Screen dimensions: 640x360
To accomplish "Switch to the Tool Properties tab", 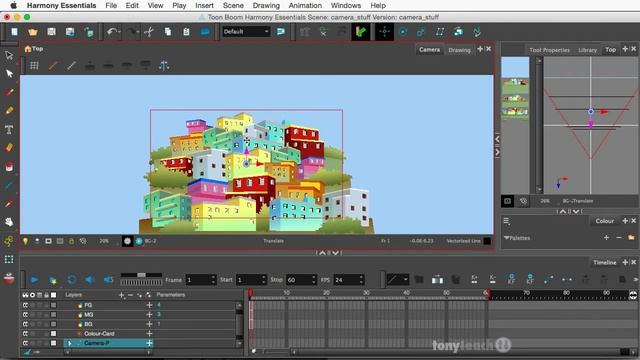I will tap(549, 50).
